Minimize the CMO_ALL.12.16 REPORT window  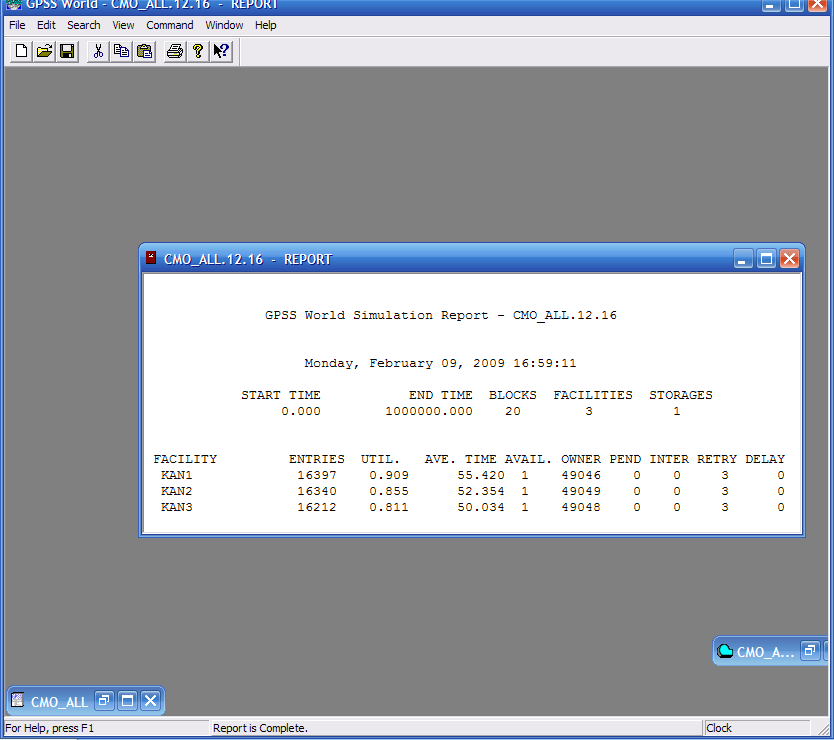click(743, 259)
